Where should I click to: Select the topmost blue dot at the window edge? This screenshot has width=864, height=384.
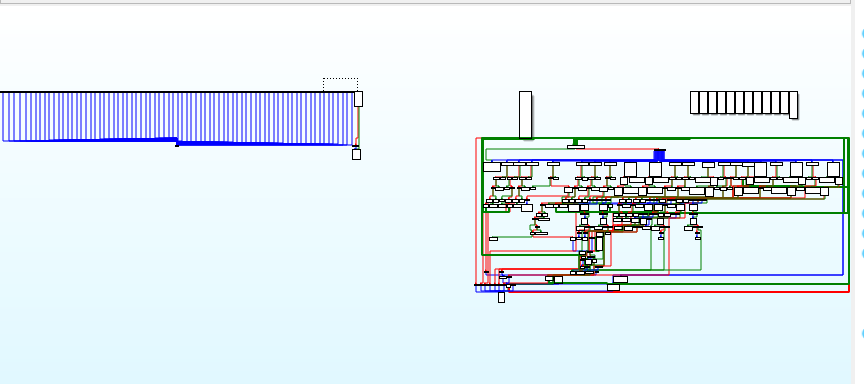(x=862, y=34)
